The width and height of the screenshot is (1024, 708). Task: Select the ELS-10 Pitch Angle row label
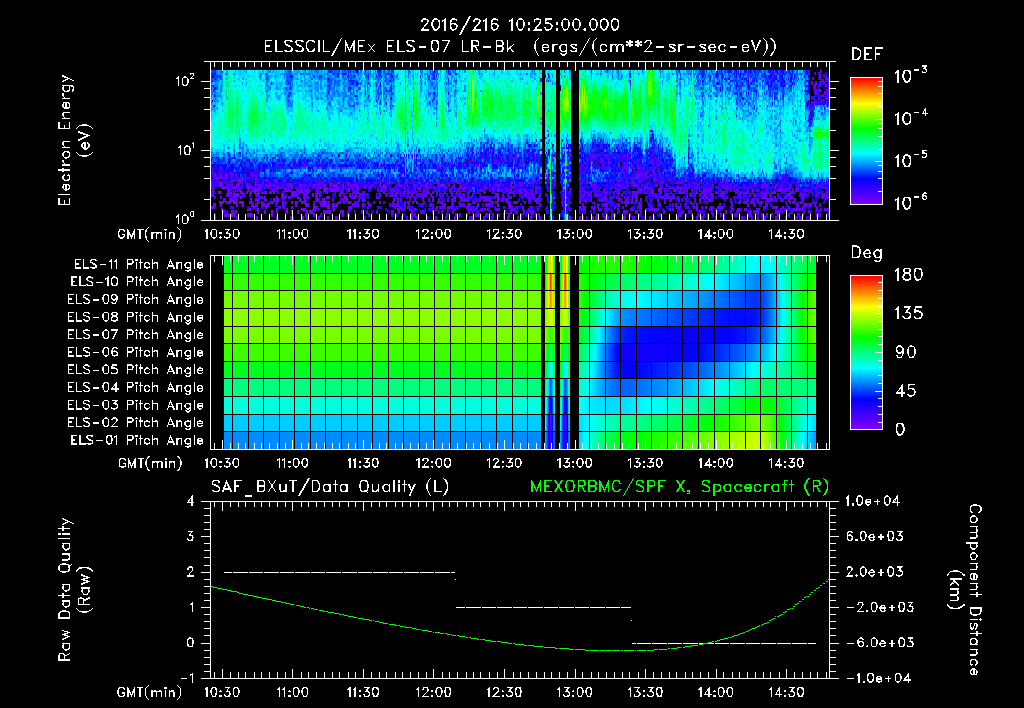(137, 282)
